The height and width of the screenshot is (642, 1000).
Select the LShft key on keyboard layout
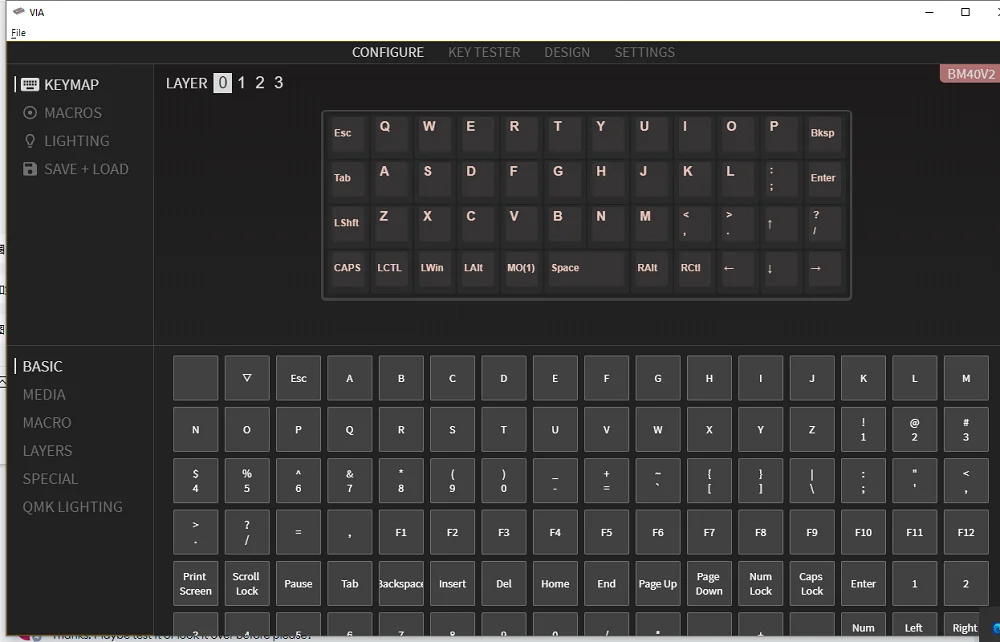(x=346, y=223)
